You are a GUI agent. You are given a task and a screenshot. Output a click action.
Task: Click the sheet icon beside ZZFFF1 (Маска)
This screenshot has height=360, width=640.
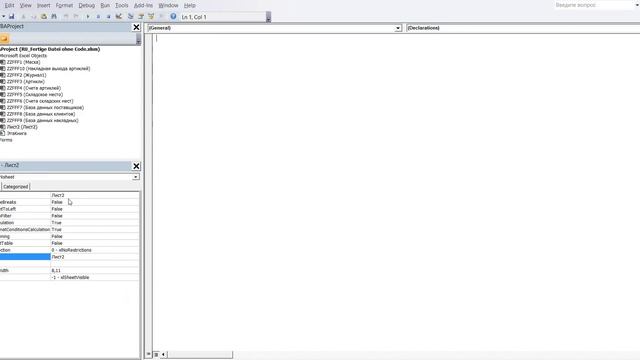[3, 62]
